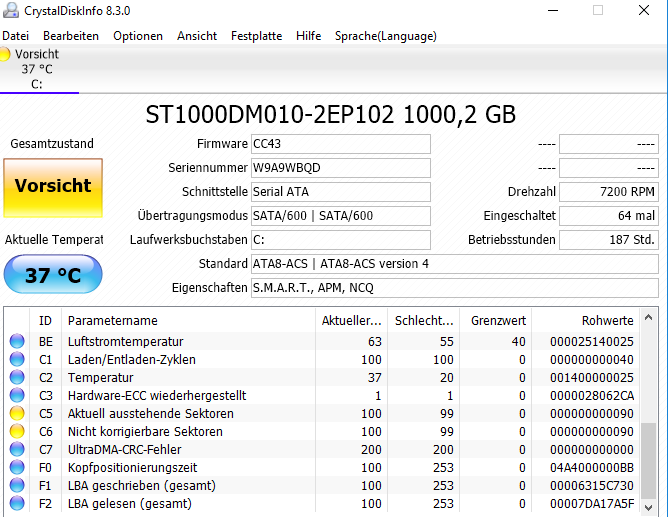
Task: Click yellow status orb for C5 Aktuell ausstehende Sektoren
Action: [17, 413]
